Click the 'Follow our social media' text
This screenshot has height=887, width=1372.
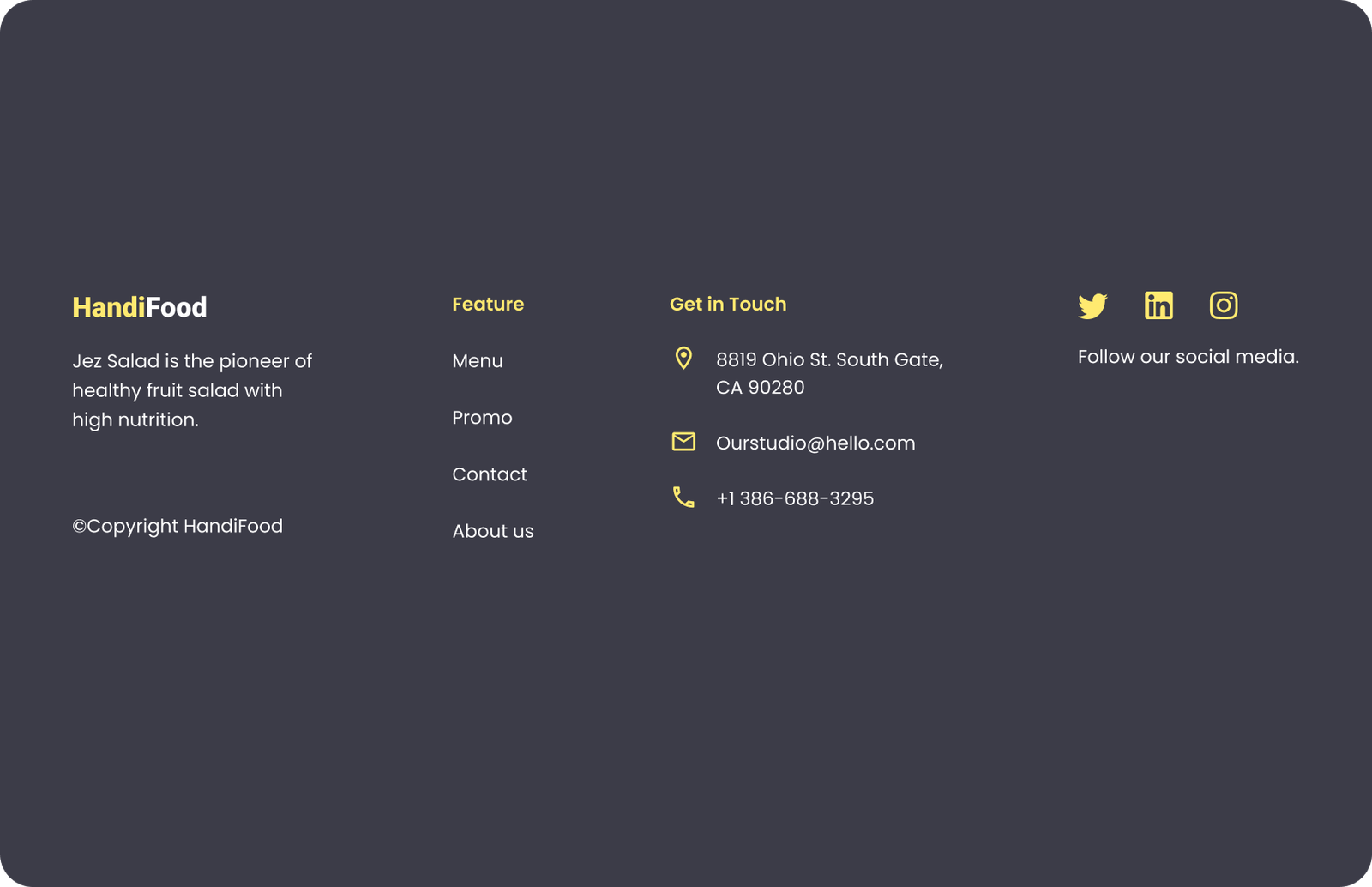[1188, 357]
